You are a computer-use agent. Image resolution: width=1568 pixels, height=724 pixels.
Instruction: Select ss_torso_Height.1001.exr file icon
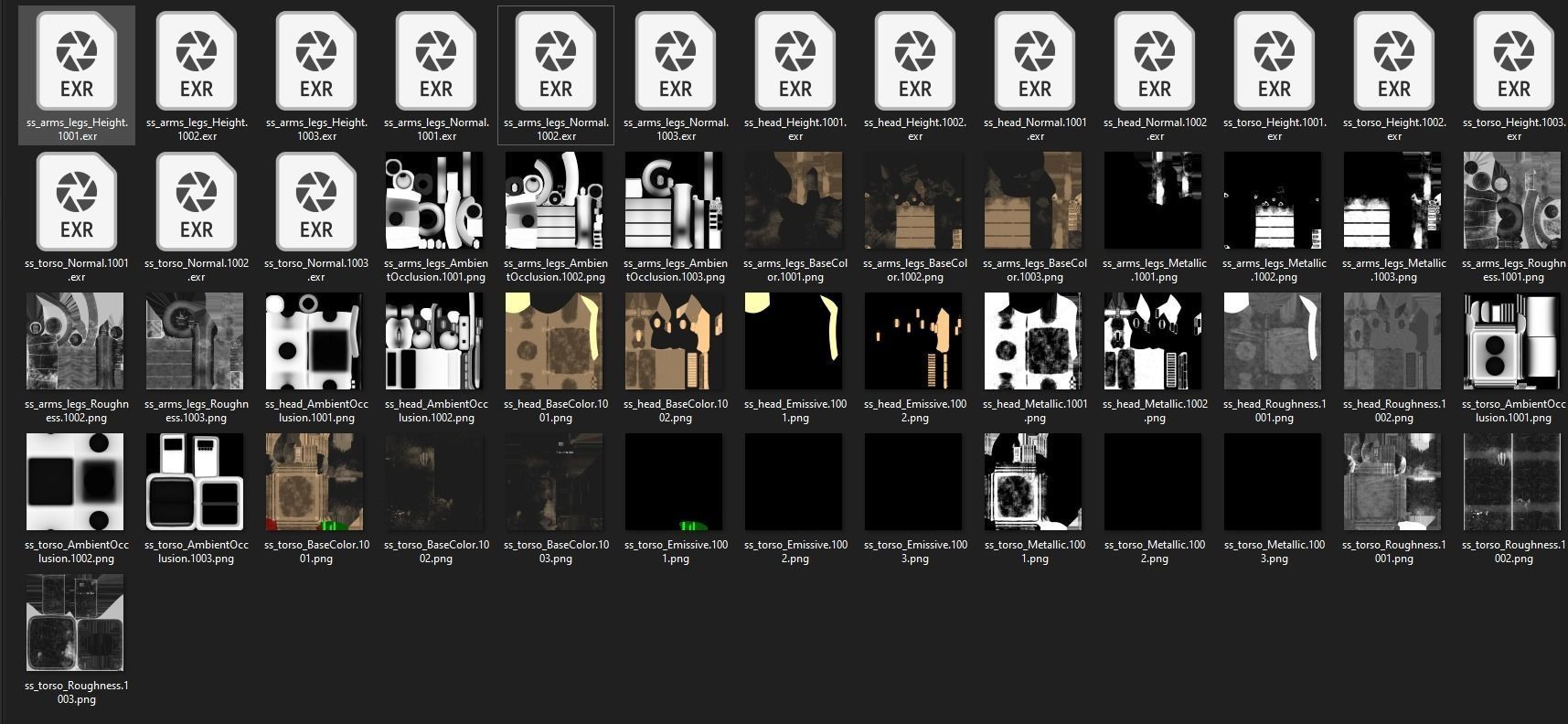click(1275, 60)
